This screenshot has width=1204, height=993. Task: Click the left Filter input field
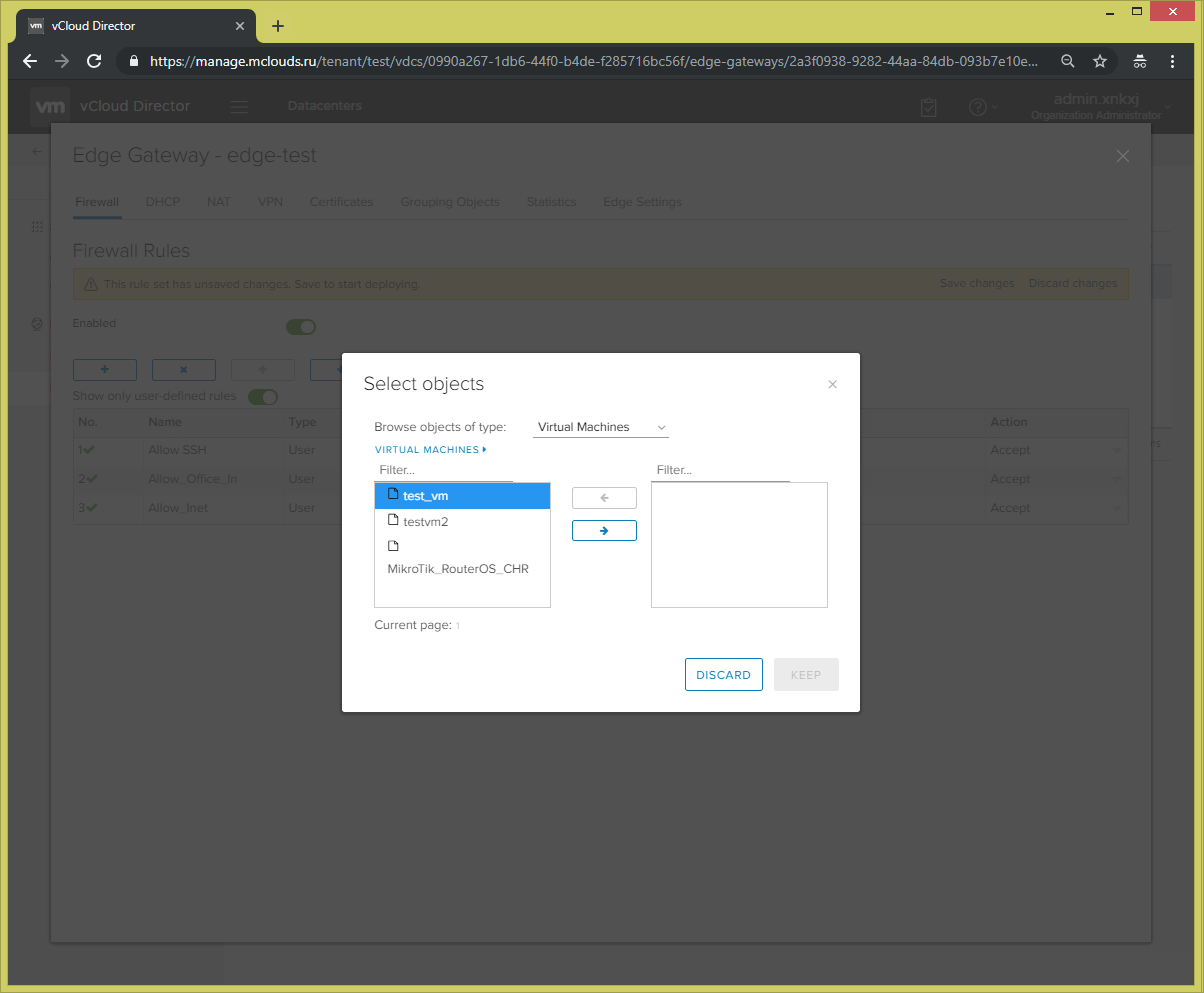(444, 470)
